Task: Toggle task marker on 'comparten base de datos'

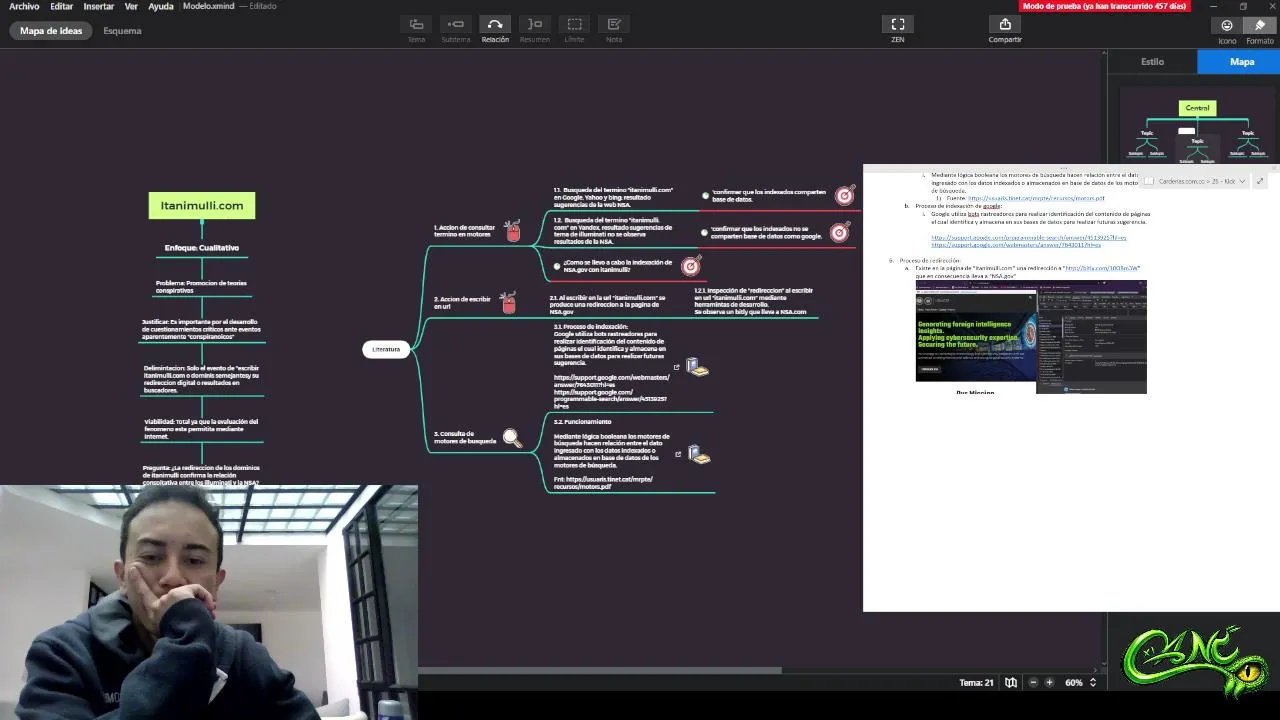Action: (x=705, y=195)
